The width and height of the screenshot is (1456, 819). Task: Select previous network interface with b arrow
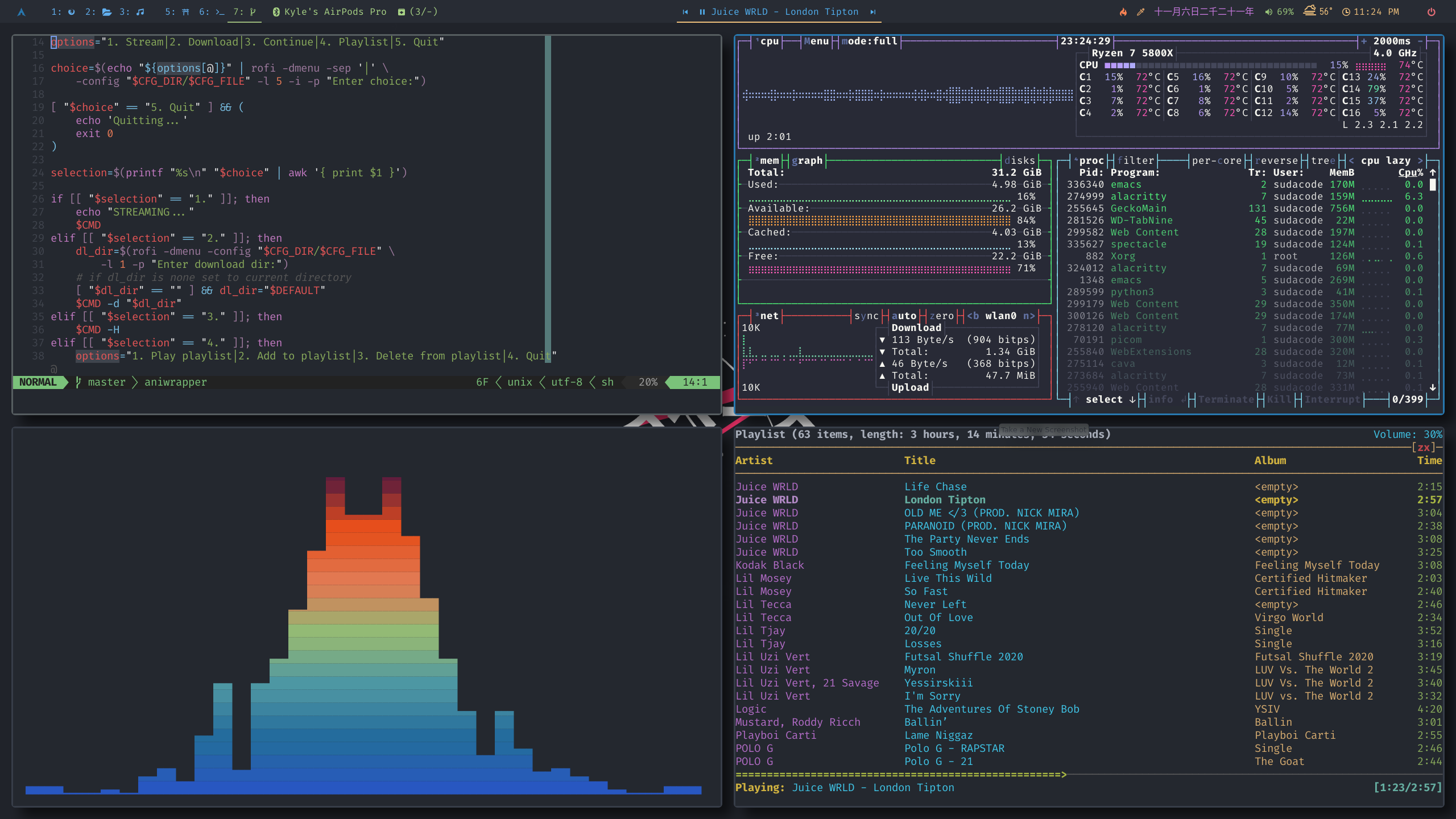coord(973,316)
